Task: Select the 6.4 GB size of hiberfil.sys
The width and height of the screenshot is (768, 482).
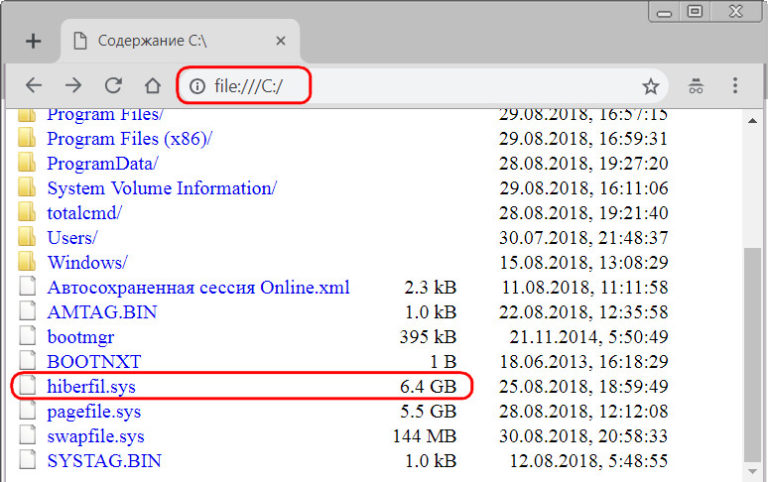Action: point(428,386)
